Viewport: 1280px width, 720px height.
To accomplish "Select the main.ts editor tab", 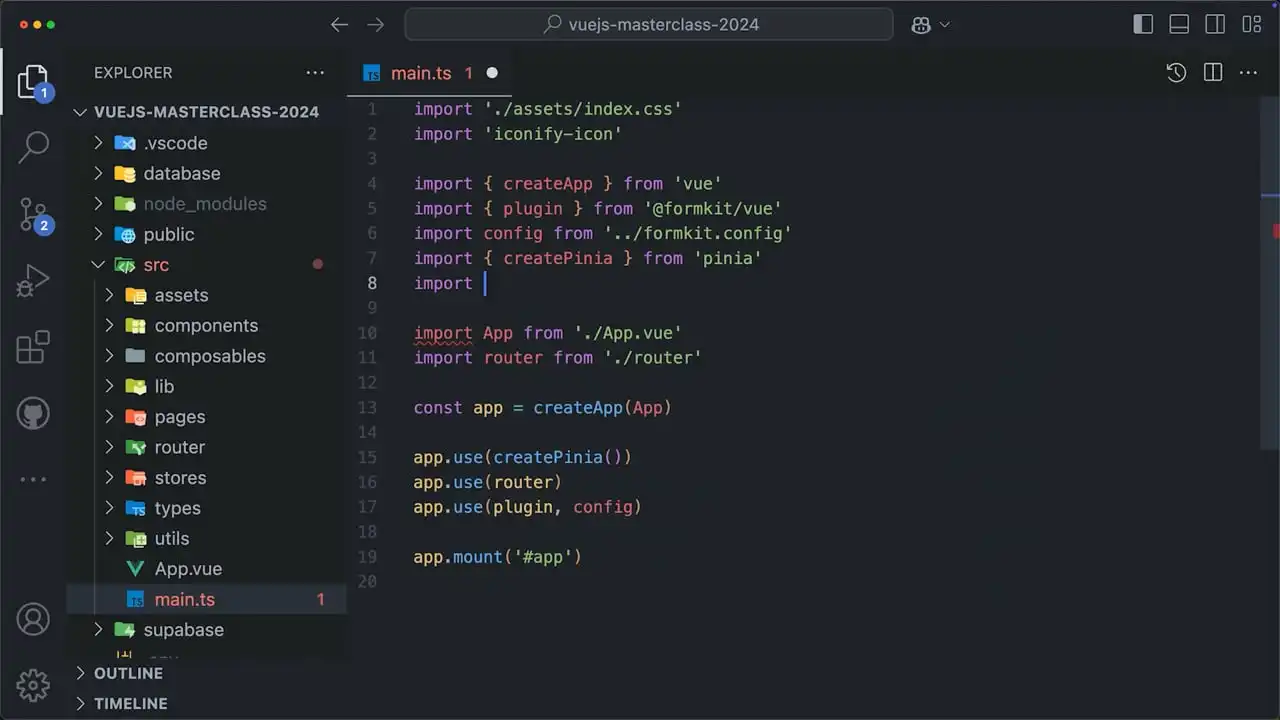I will [430, 73].
